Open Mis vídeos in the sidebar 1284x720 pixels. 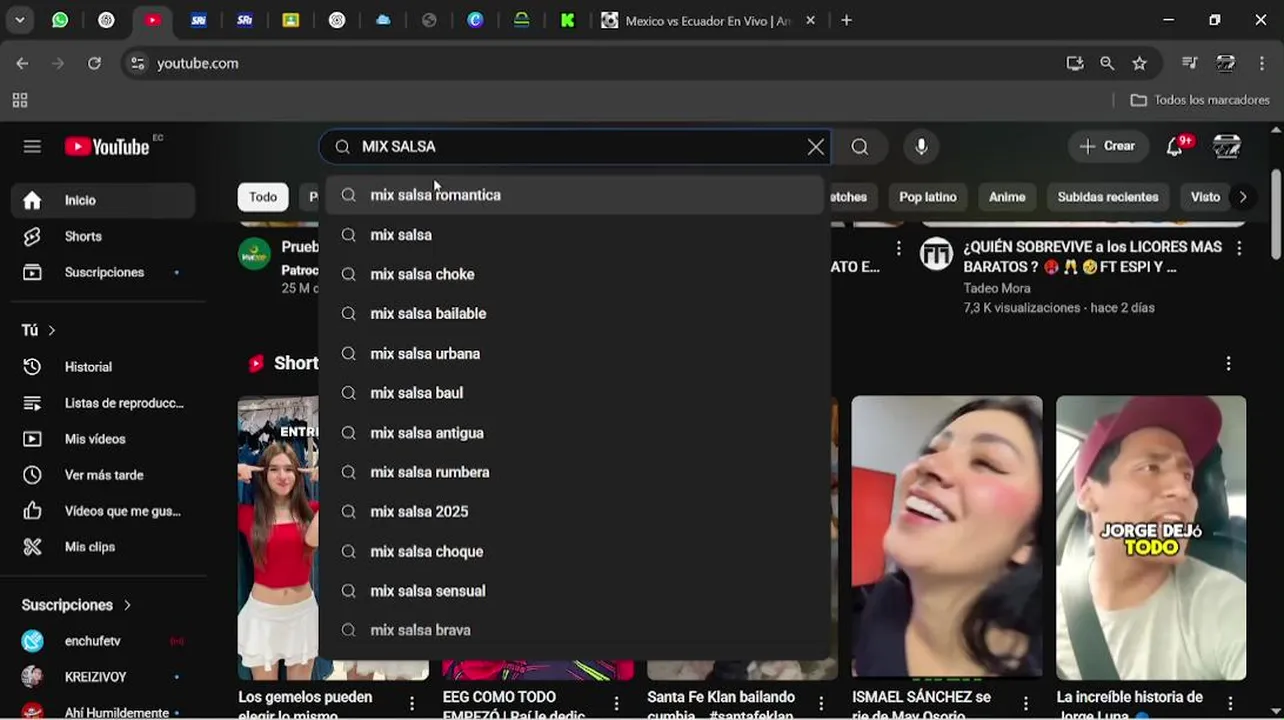[103, 439]
